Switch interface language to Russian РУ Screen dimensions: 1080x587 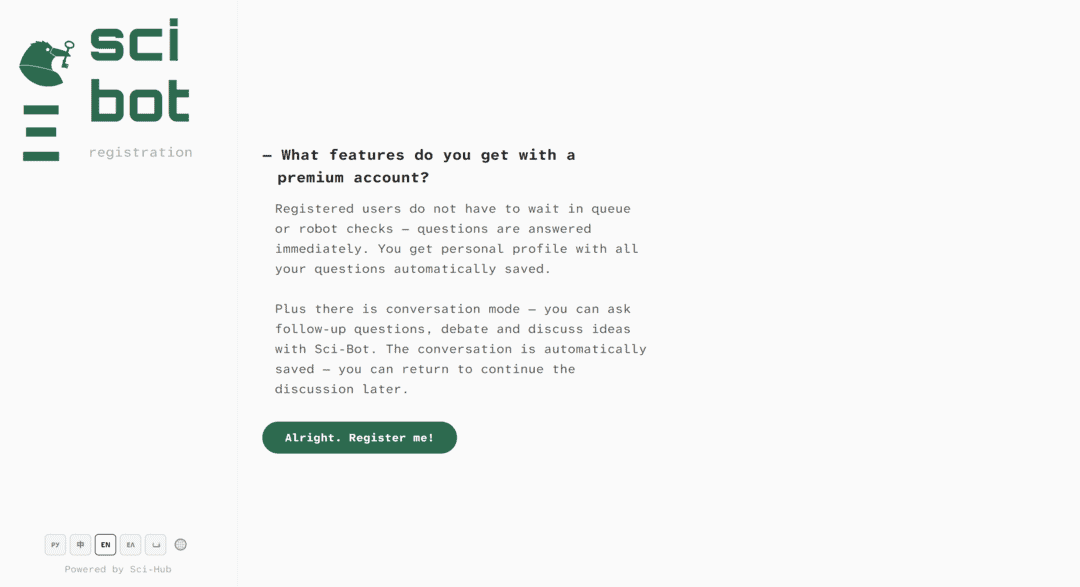pos(55,544)
